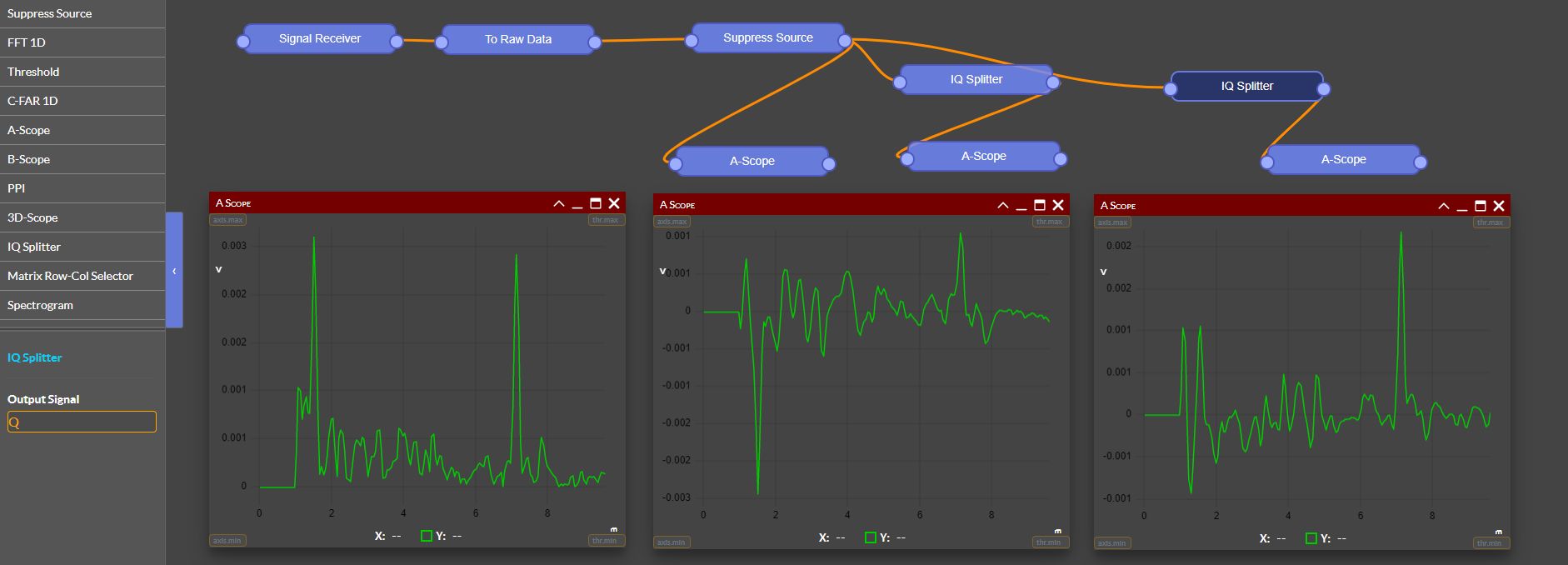Select A-Scope in the sidebar block list

click(82, 130)
